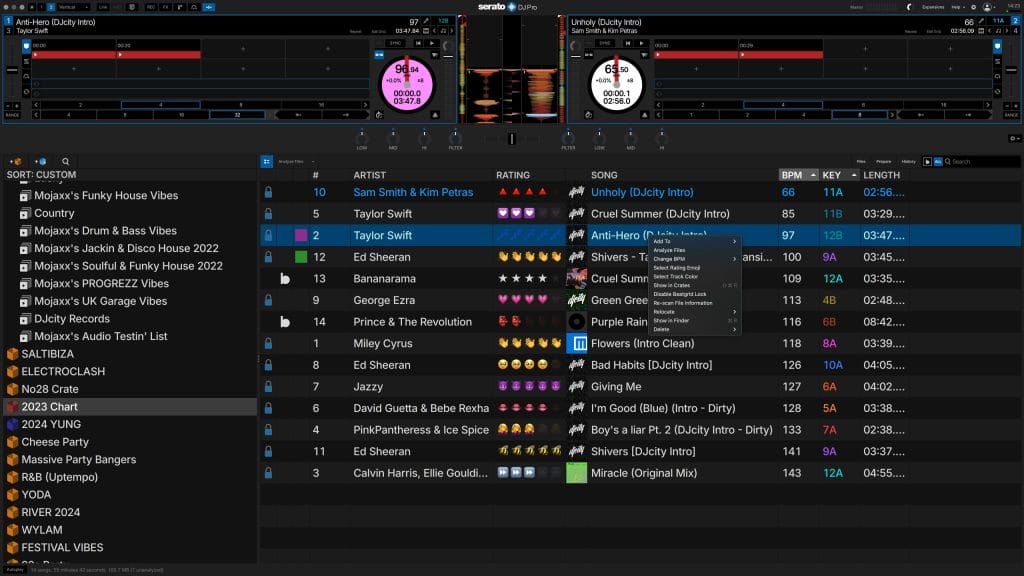
Task: Click the settings gear icon in top bar
Action: click(x=972, y=7)
